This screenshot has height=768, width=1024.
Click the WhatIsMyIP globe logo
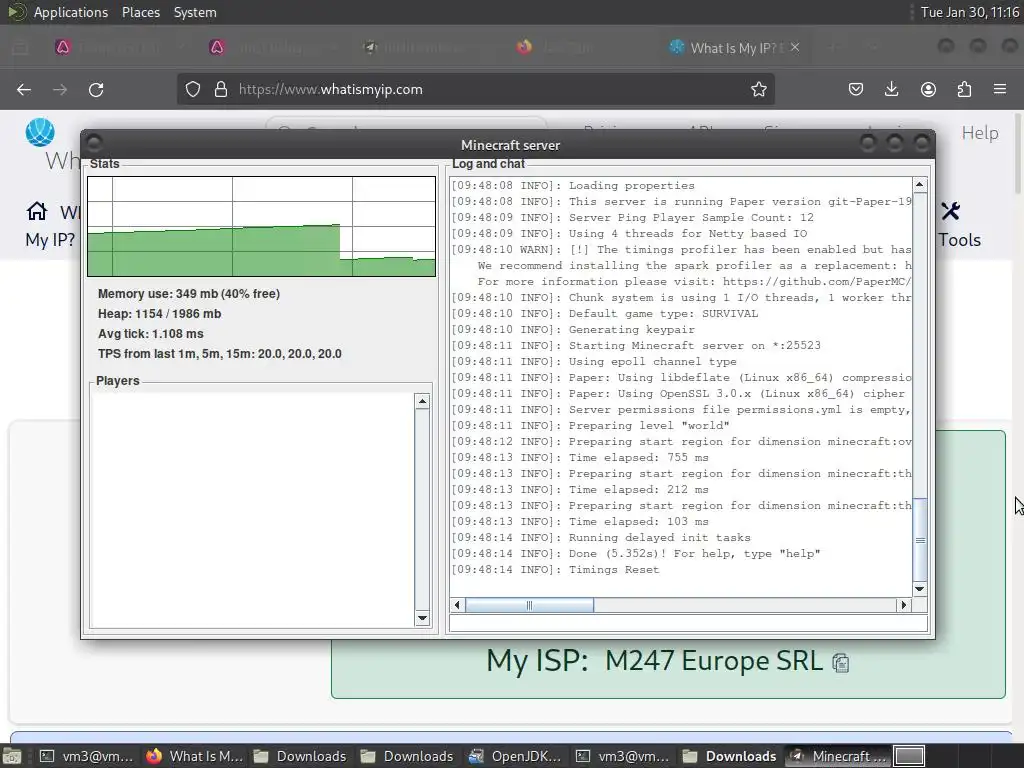[x=40, y=132]
